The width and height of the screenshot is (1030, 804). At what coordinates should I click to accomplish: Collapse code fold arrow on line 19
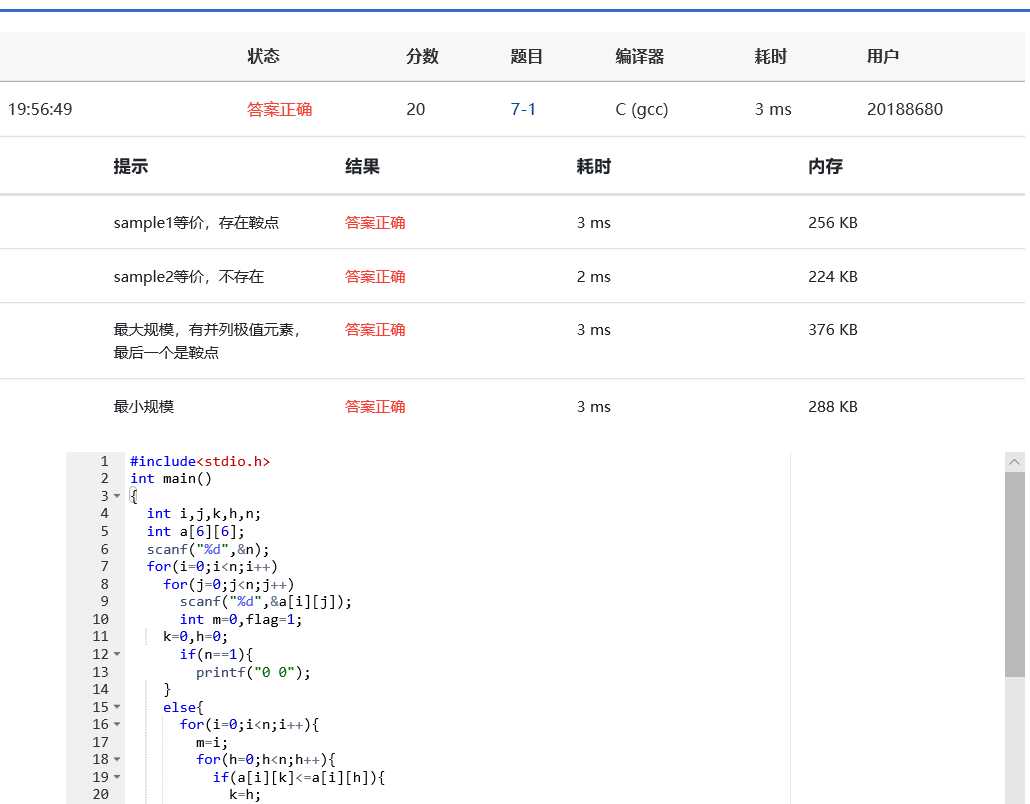(117, 777)
